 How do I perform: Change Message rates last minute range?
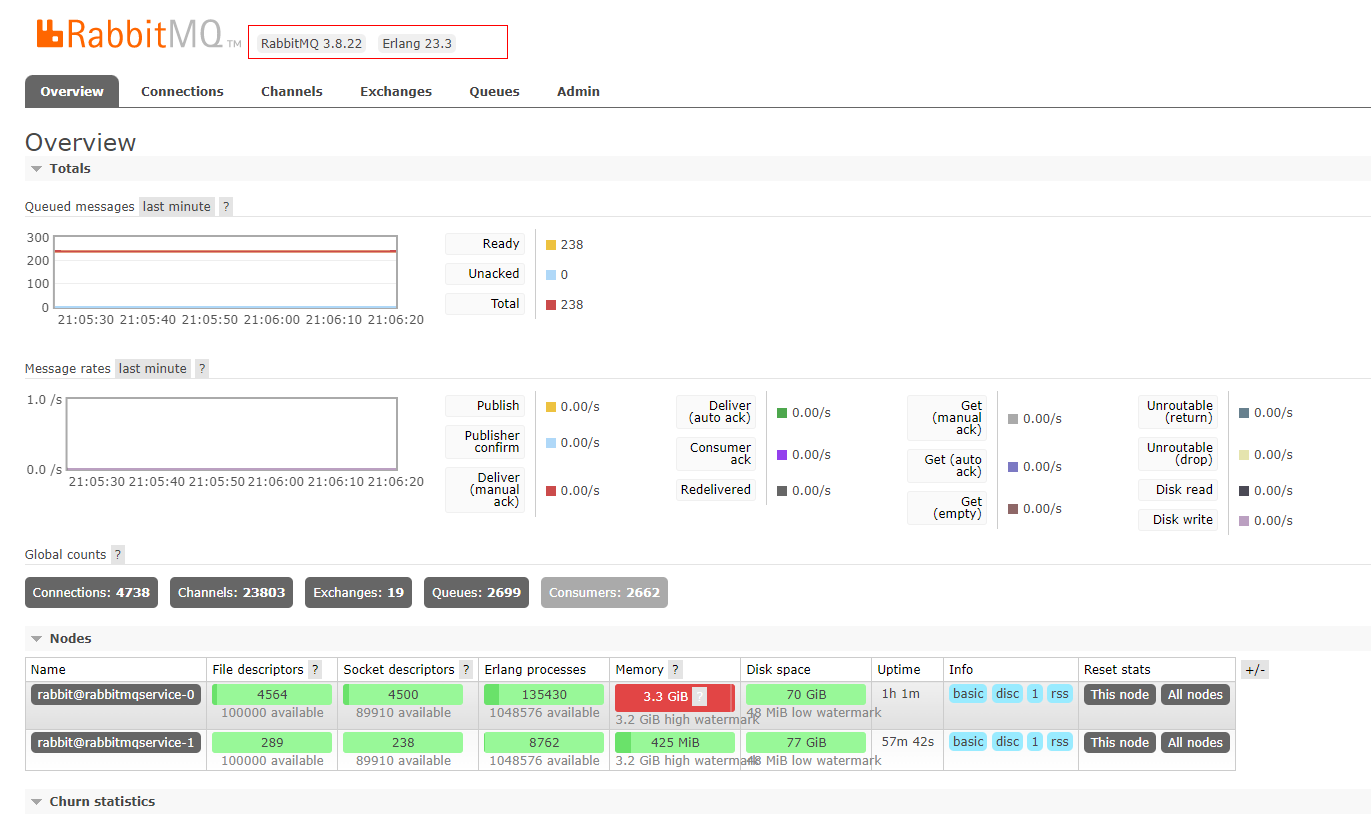click(x=153, y=368)
